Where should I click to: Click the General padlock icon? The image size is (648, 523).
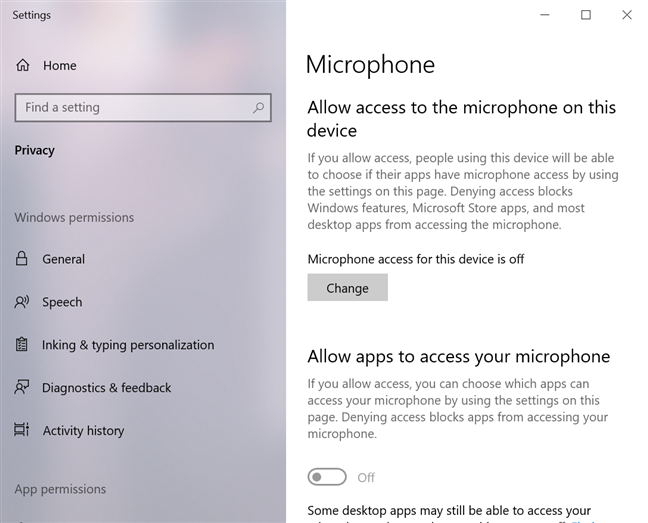click(x=21, y=259)
